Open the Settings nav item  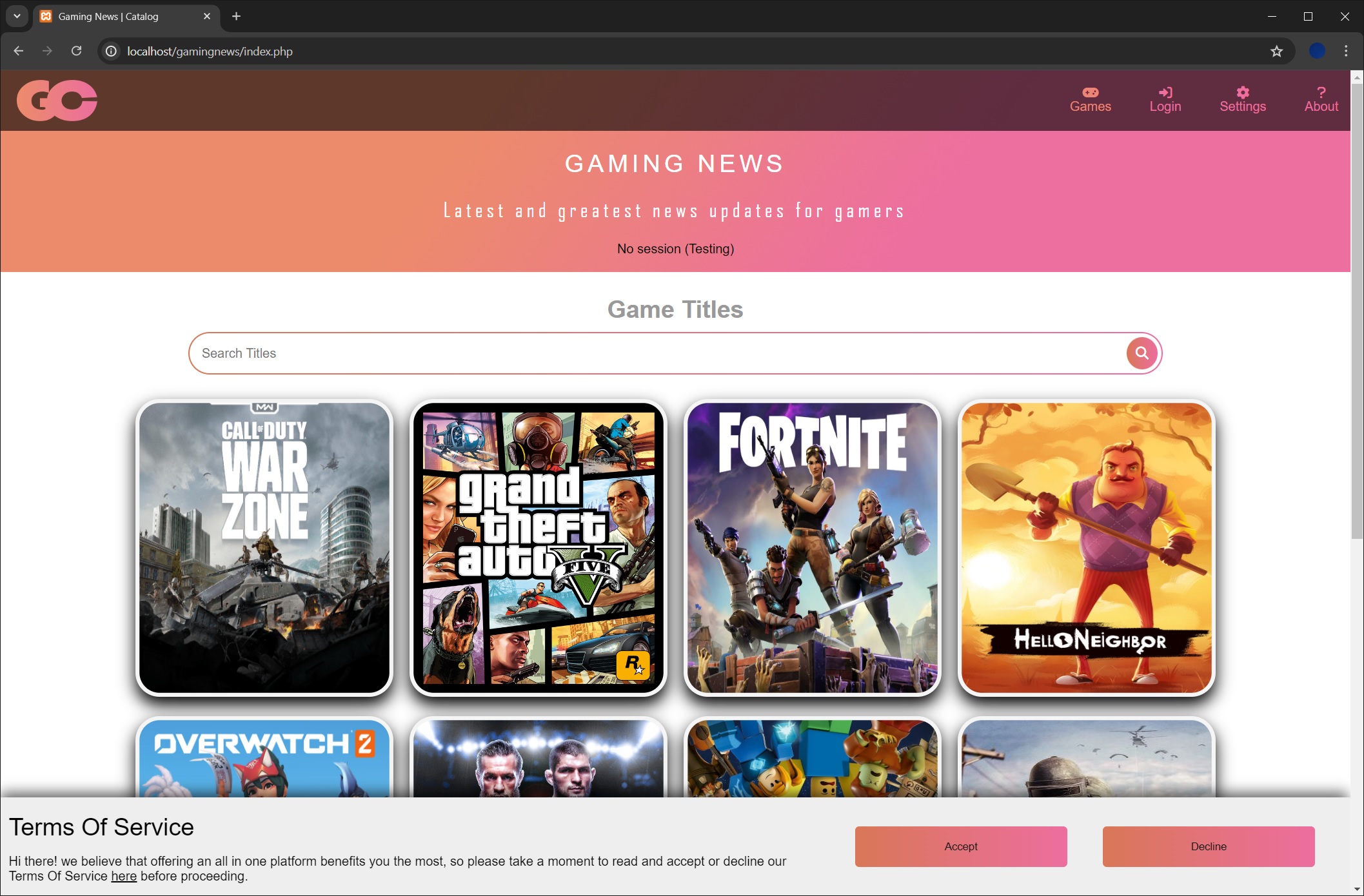pos(1242,100)
